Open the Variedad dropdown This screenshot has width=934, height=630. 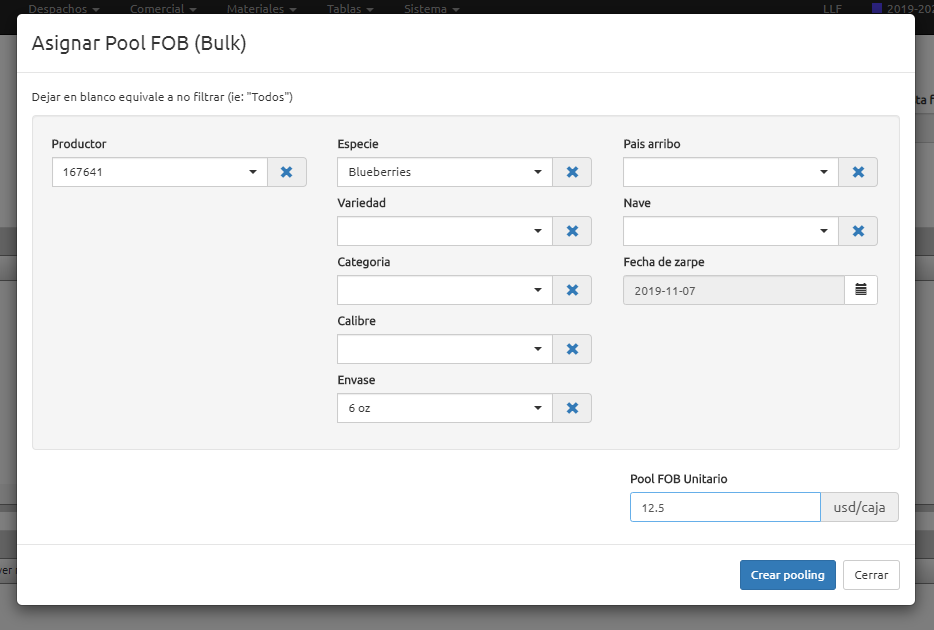coord(445,231)
